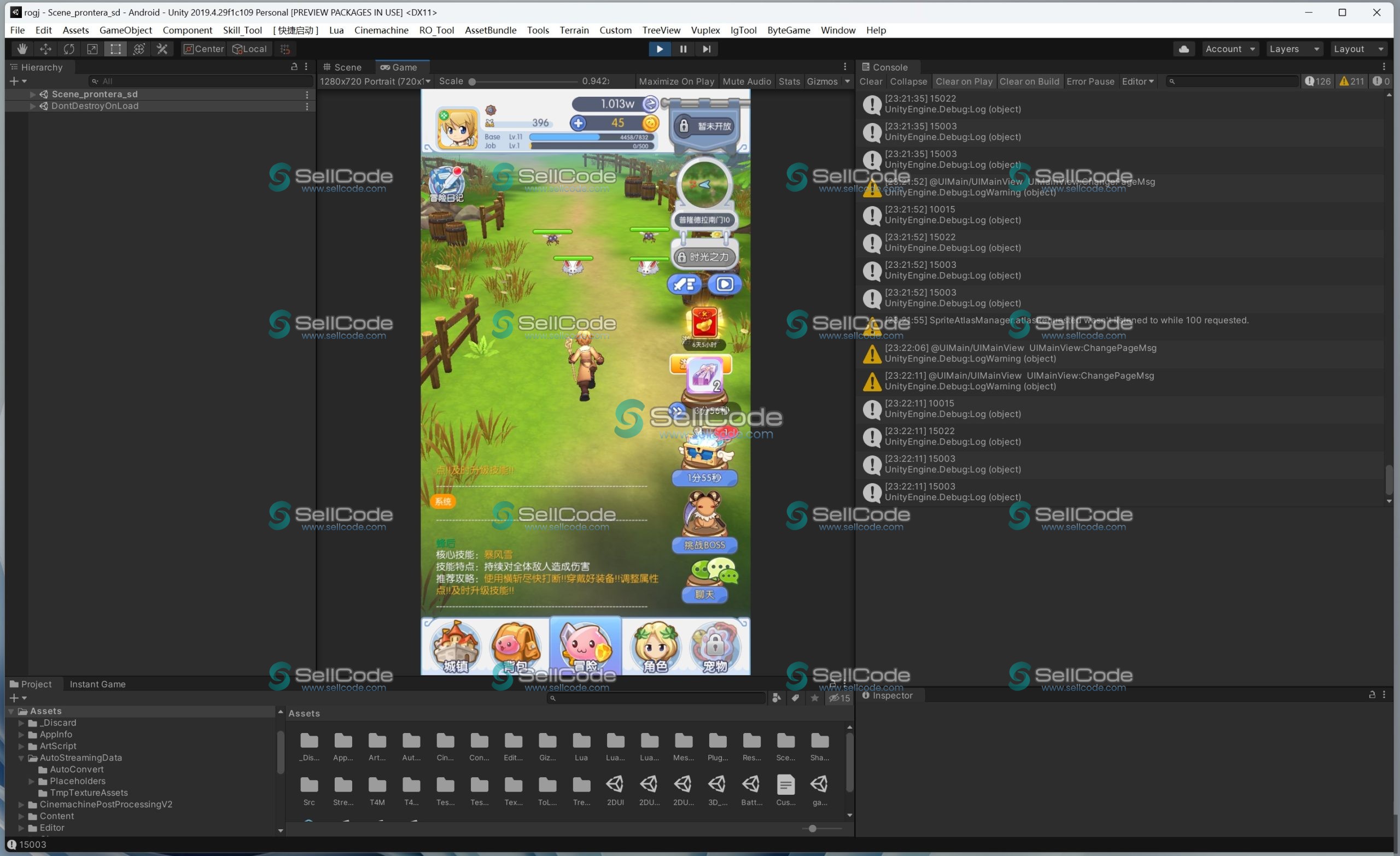Toggle Maximize On Play
The width and height of the screenshot is (1400, 856).
coord(676,81)
